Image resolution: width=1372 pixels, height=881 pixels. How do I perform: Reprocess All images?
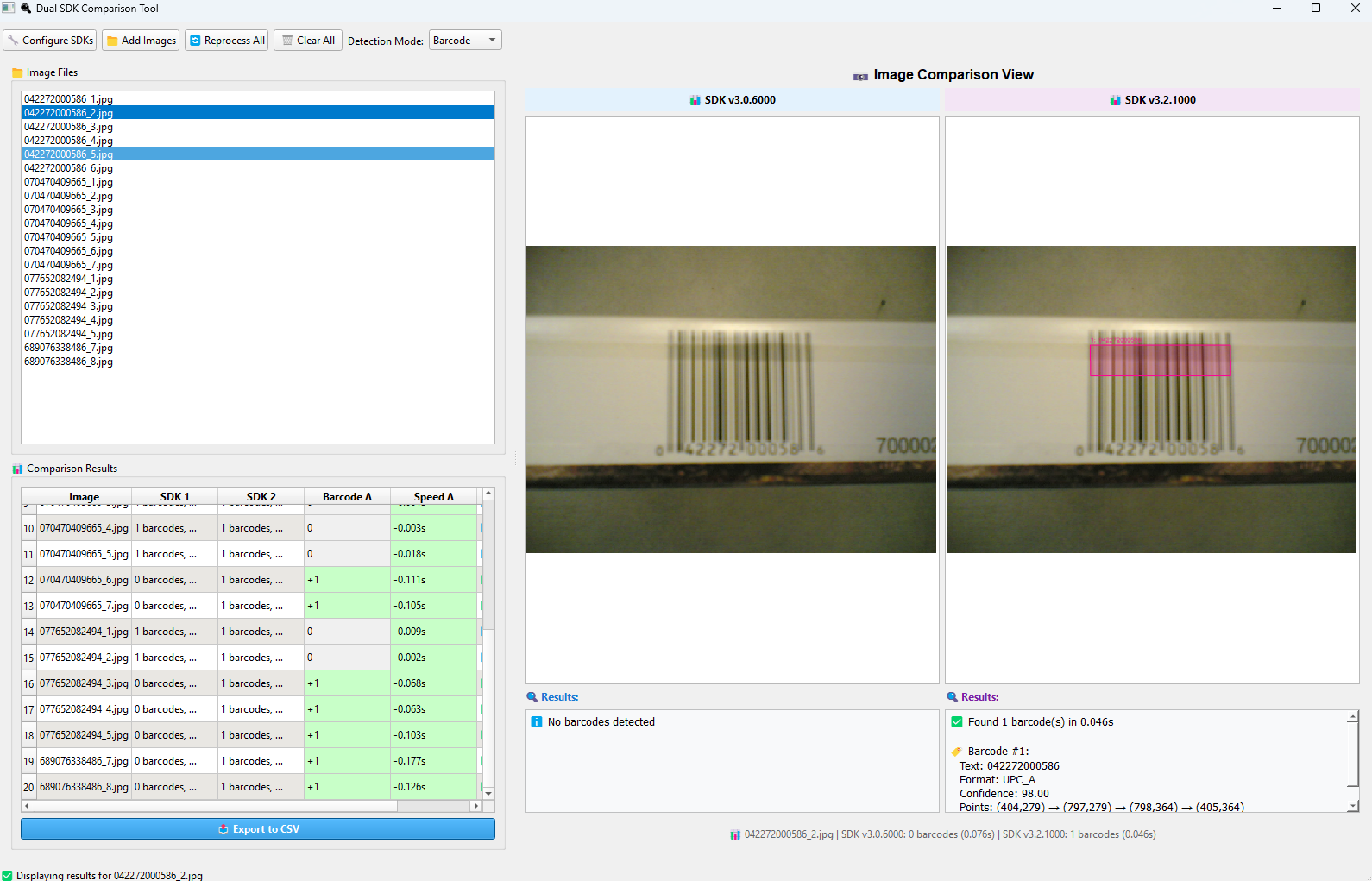pos(227,41)
